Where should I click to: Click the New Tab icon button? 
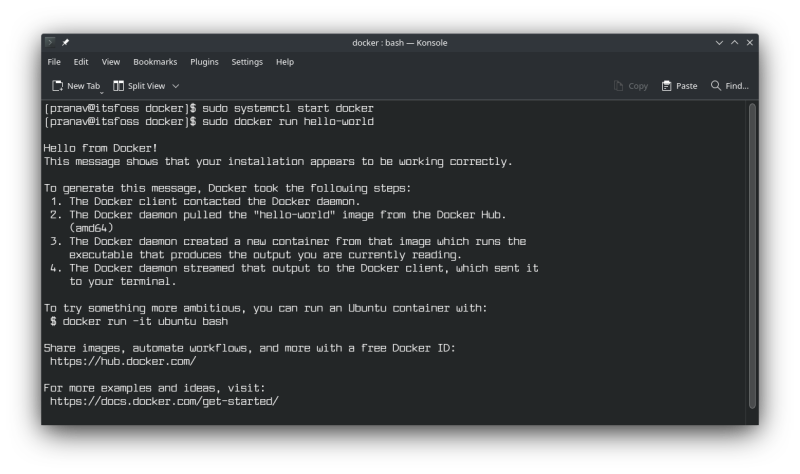(x=58, y=86)
